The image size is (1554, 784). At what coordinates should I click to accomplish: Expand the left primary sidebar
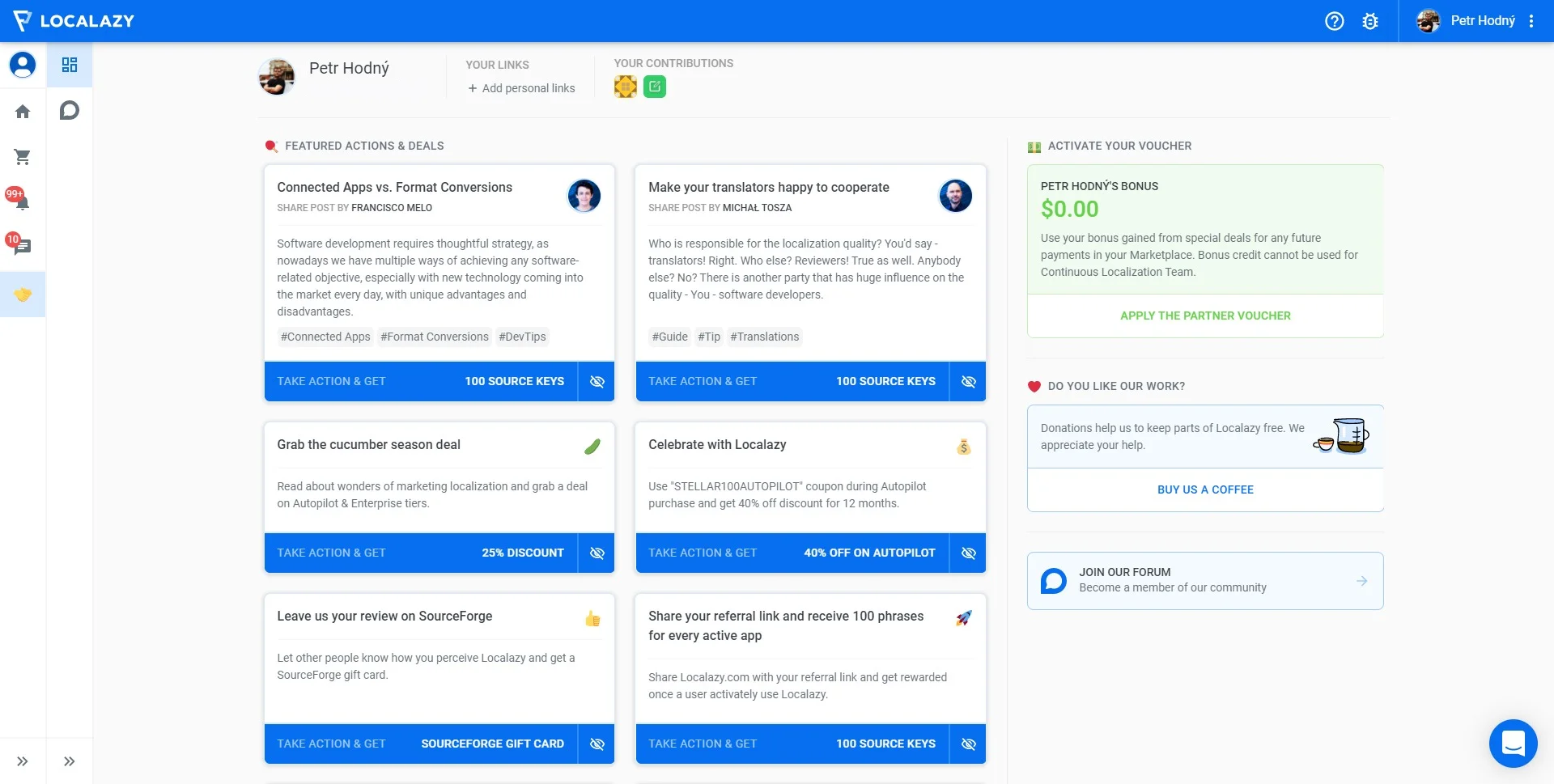(23, 761)
